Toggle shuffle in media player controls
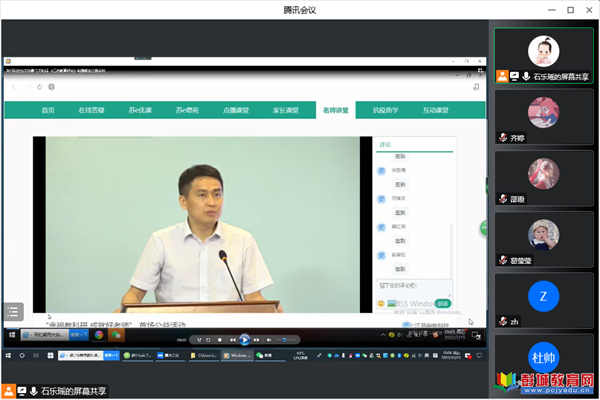600x400 pixels. coord(199,340)
